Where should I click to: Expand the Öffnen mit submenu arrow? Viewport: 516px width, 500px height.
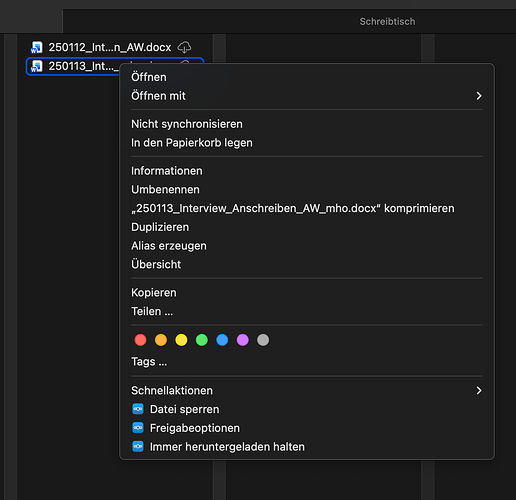[x=479, y=96]
